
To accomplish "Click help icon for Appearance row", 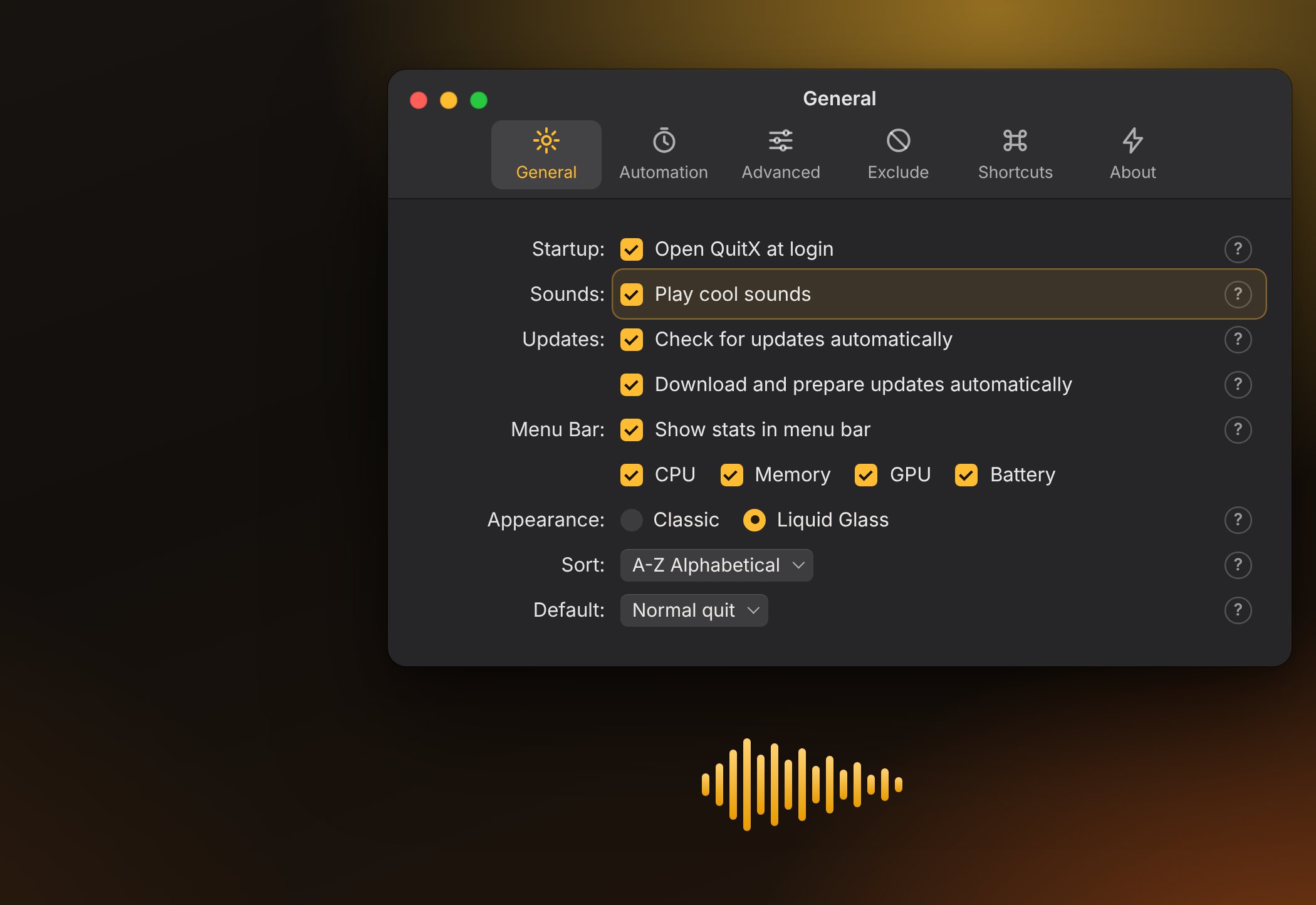I will coord(1238,520).
